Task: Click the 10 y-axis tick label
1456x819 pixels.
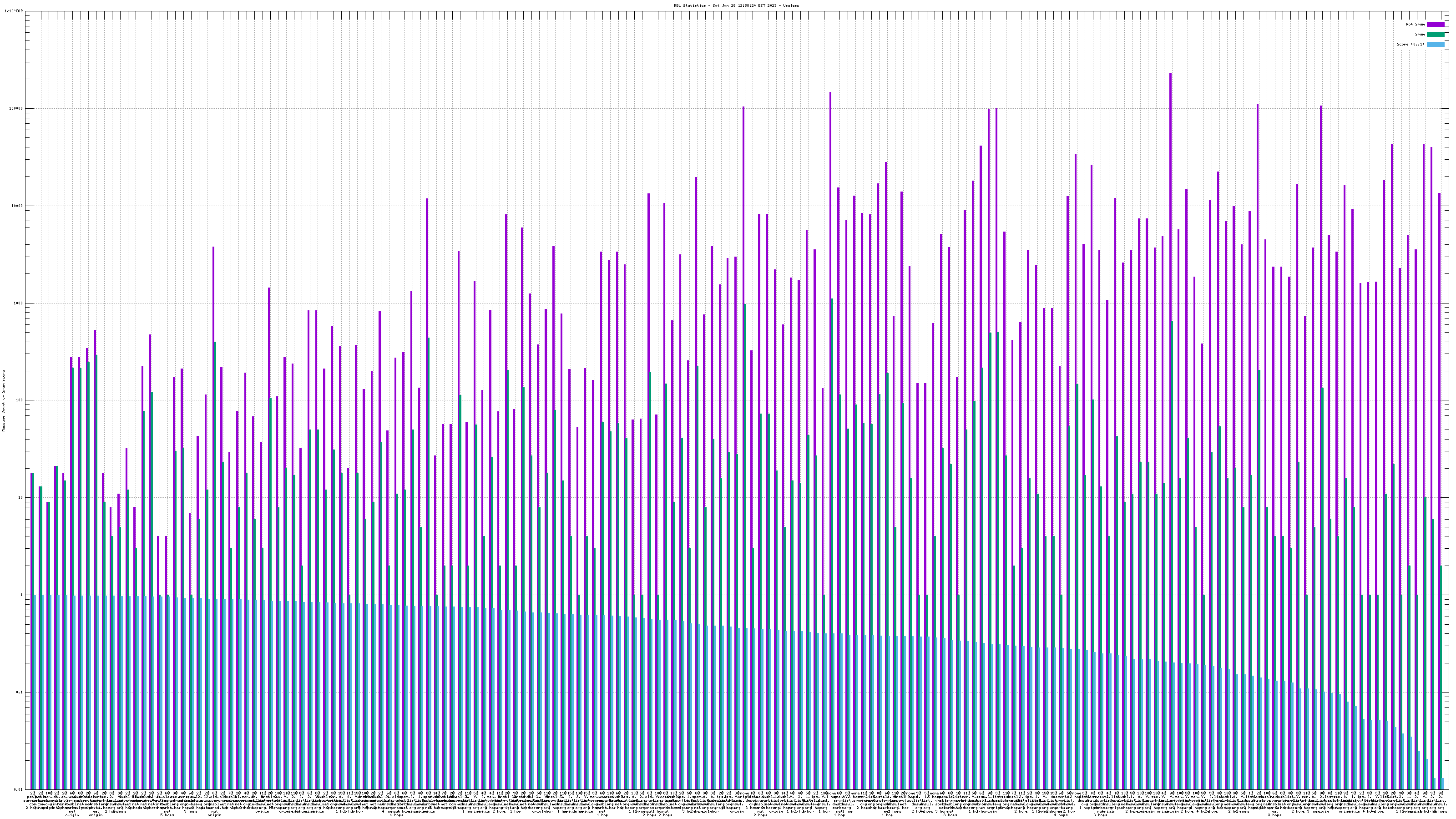Action: 20,498
